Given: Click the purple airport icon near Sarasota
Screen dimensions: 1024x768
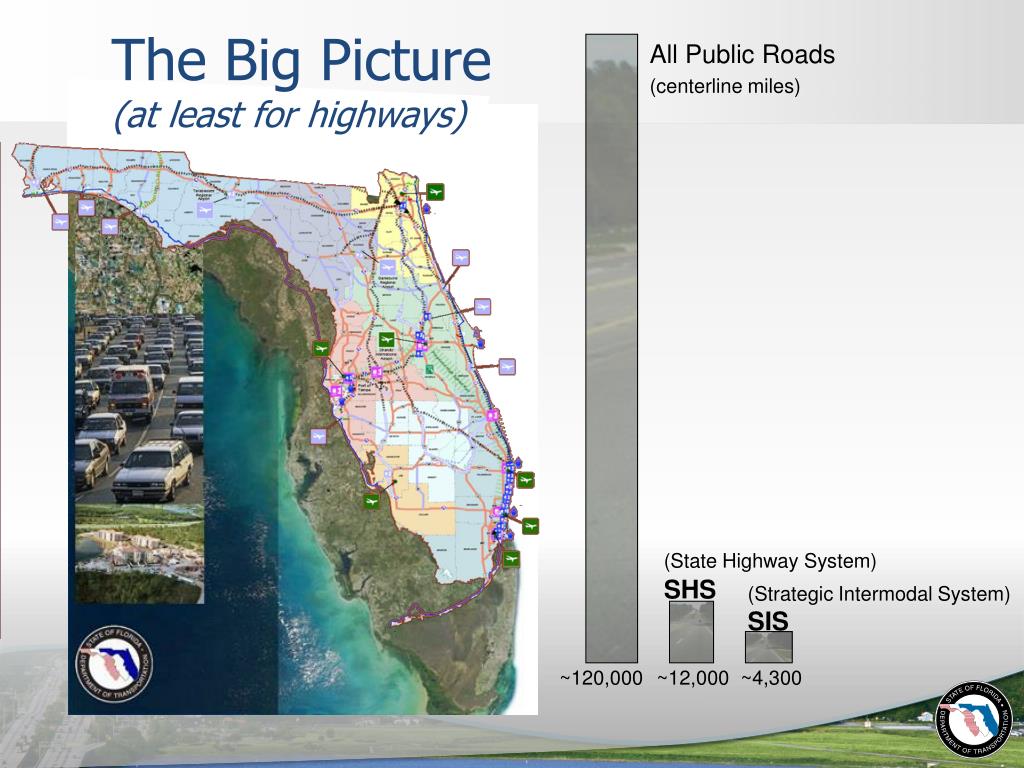Looking at the screenshot, I should pos(318,436).
